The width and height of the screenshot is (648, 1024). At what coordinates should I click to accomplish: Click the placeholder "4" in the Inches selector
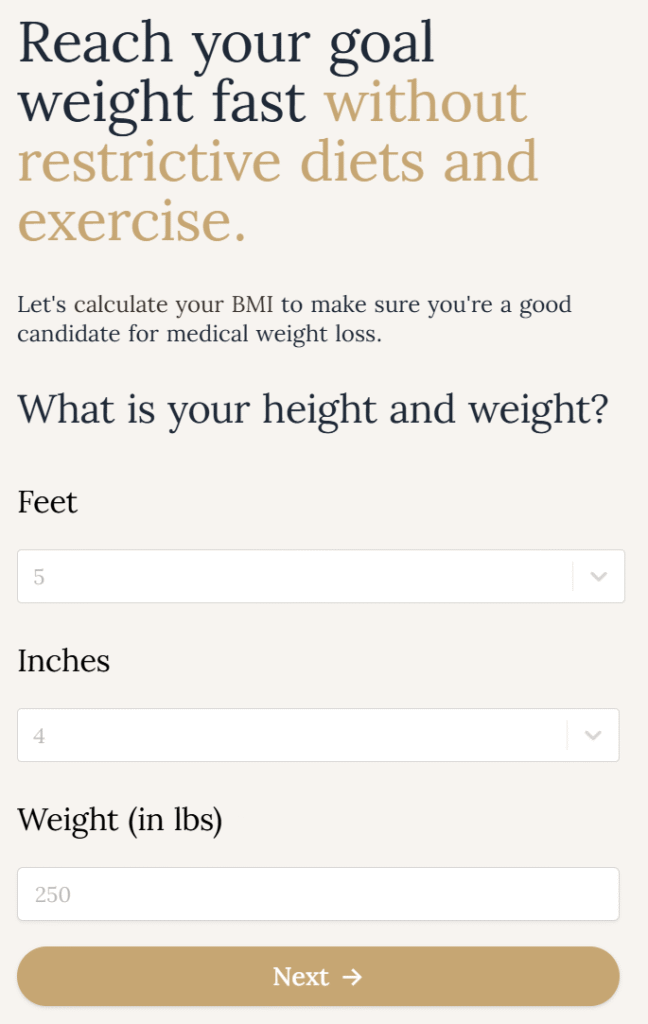(x=39, y=736)
